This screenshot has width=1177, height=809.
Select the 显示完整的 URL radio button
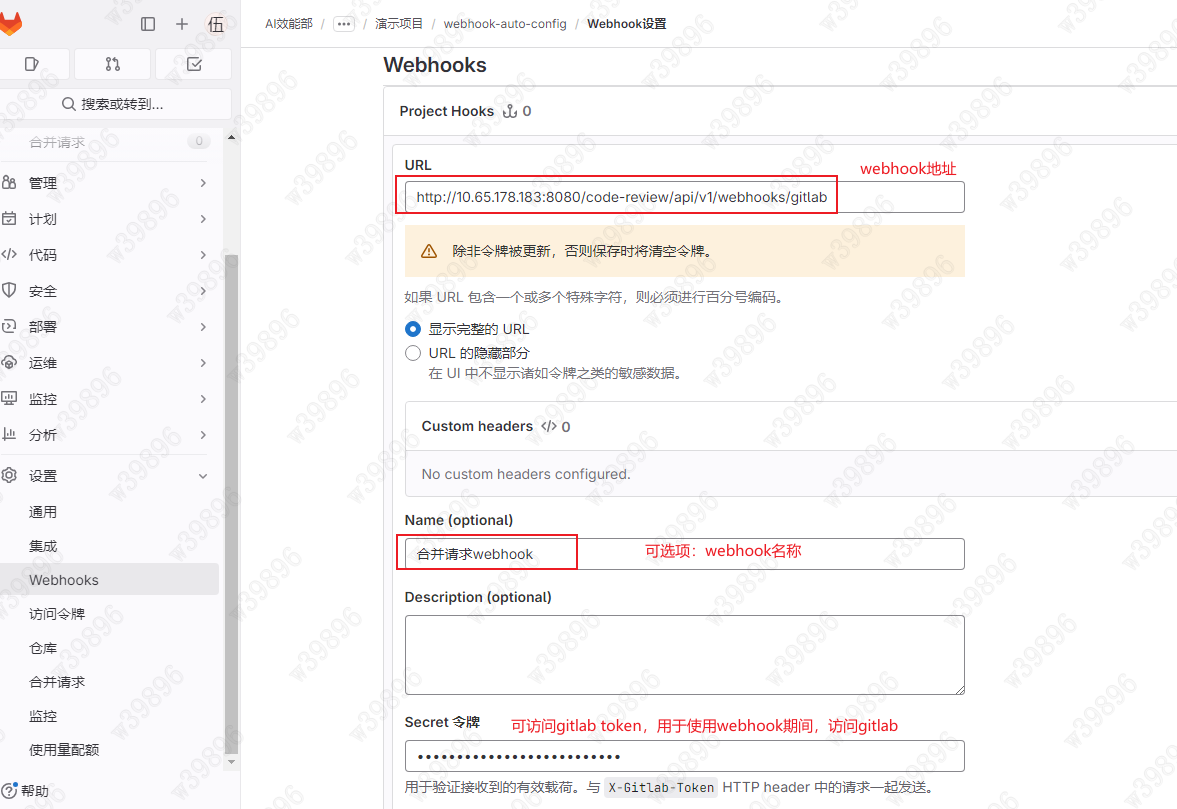pos(413,328)
